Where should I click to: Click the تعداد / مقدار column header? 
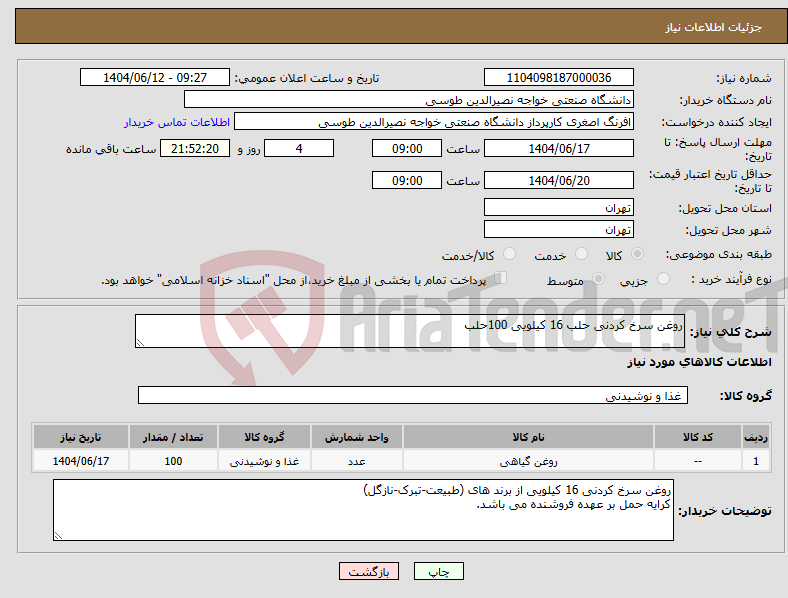click(x=173, y=437)
